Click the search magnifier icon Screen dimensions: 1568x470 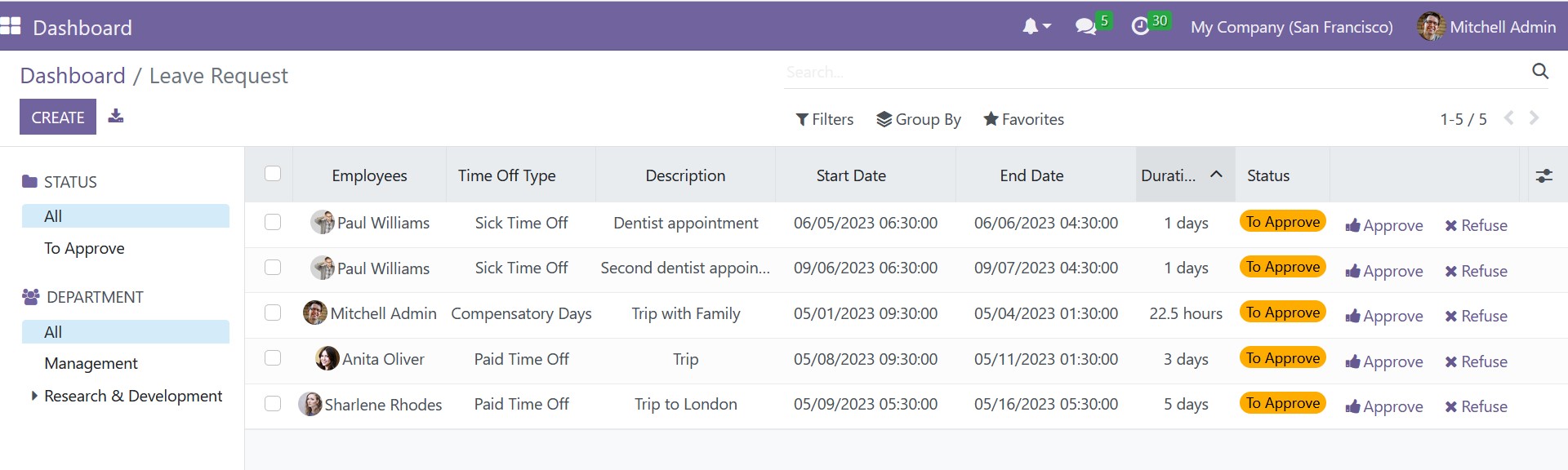1539,72
